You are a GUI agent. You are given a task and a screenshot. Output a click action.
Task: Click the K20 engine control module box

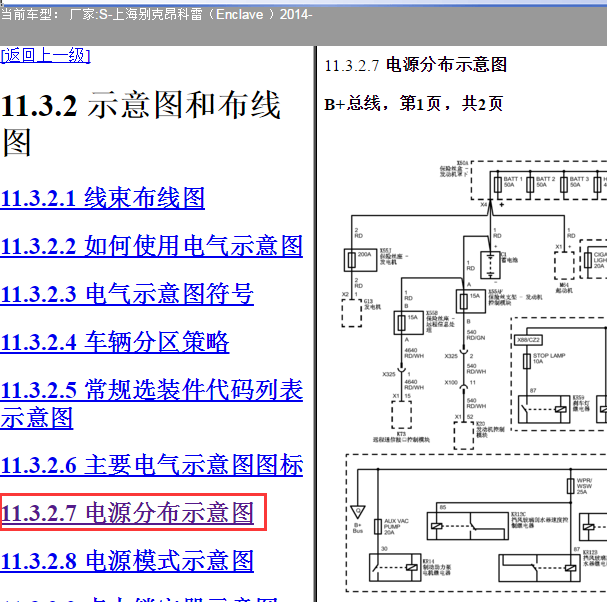[x=464, y=435]
